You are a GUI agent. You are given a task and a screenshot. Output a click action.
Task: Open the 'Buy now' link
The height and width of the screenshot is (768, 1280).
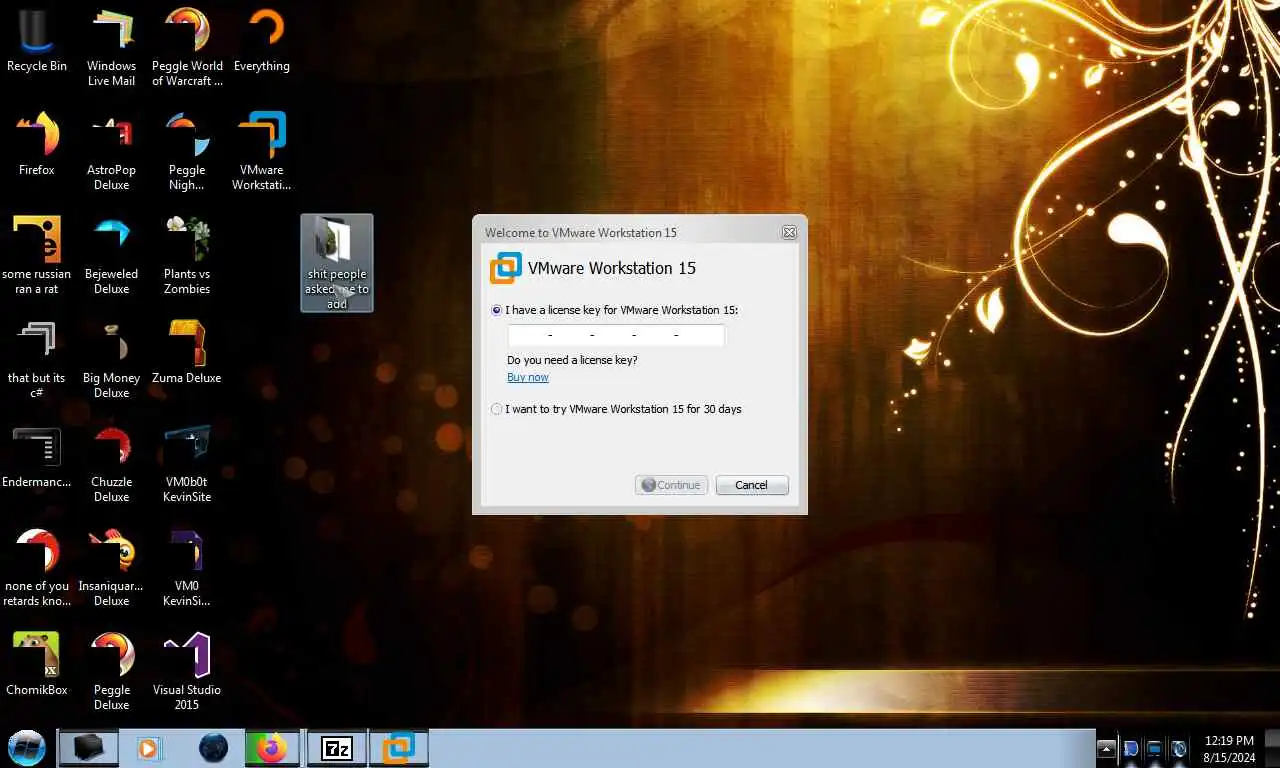click(528, 377)
